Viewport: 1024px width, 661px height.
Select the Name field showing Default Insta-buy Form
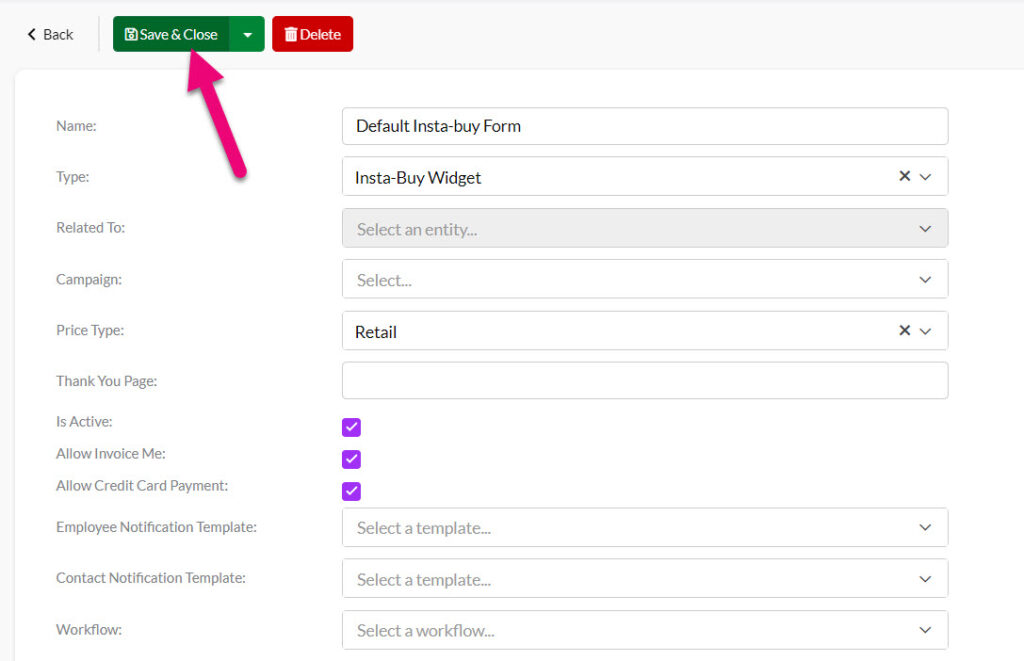tap(645, 126)
